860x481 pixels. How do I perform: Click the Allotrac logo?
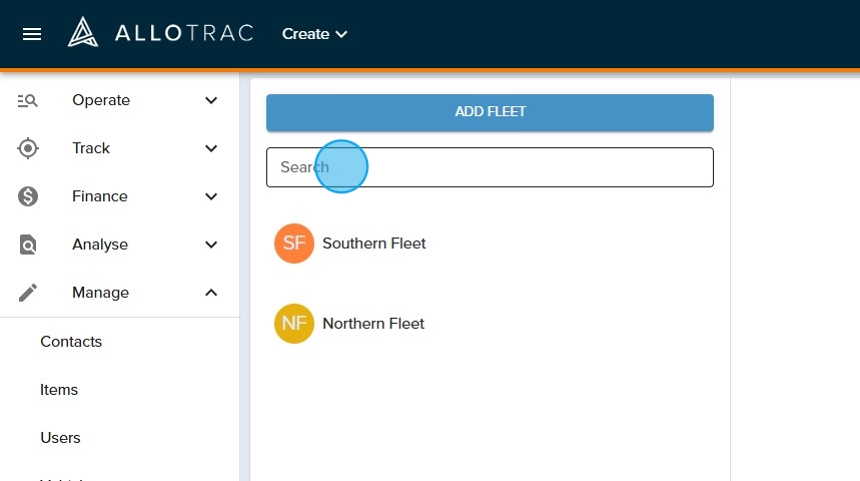point(160,33)
